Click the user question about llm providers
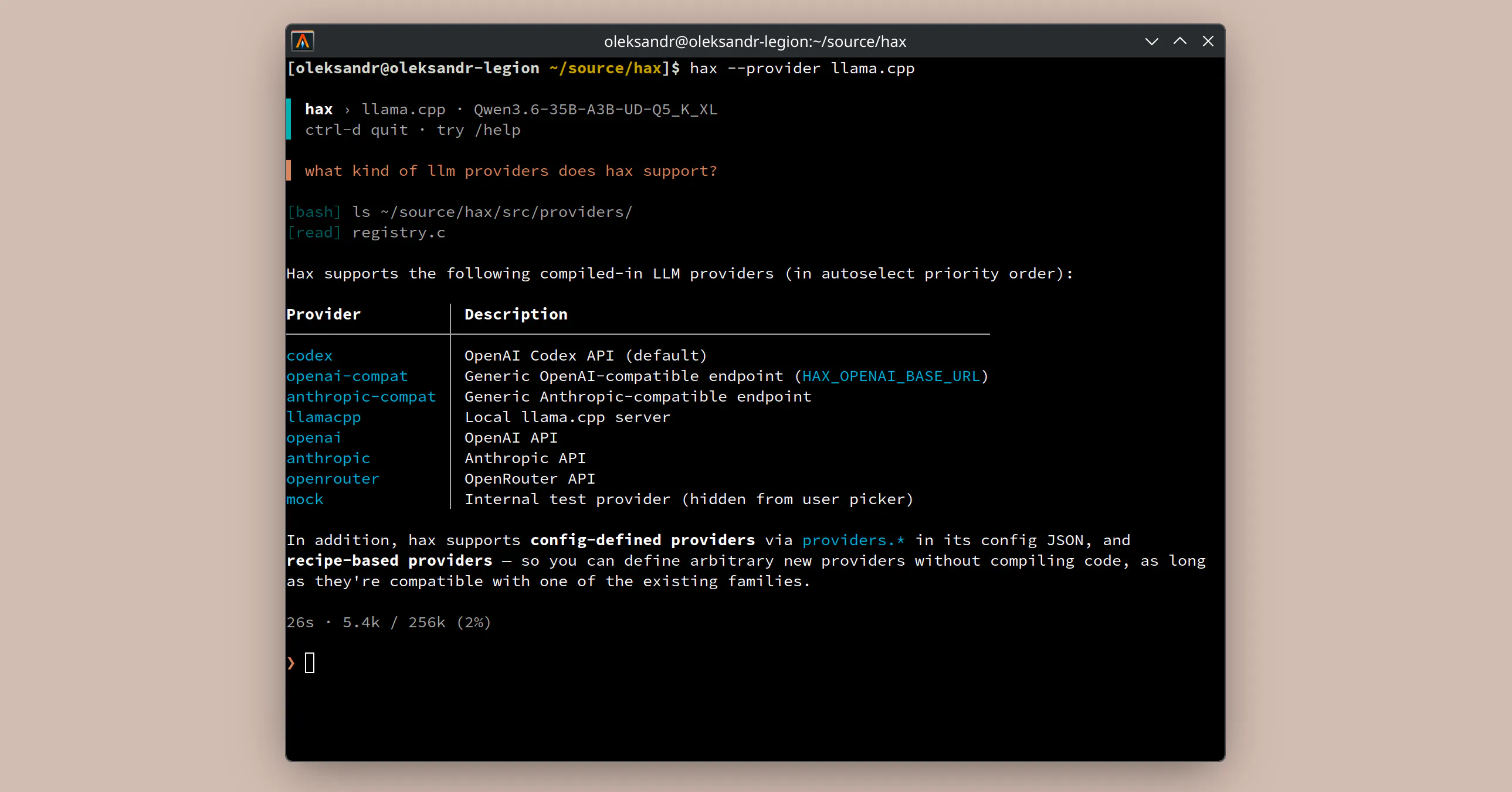Screen dimensions: 1512x792 [x=511, y=171]
